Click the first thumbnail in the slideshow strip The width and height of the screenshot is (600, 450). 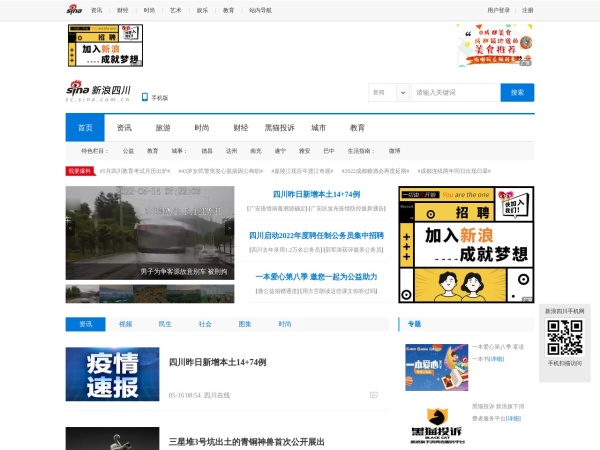point(82,294)
